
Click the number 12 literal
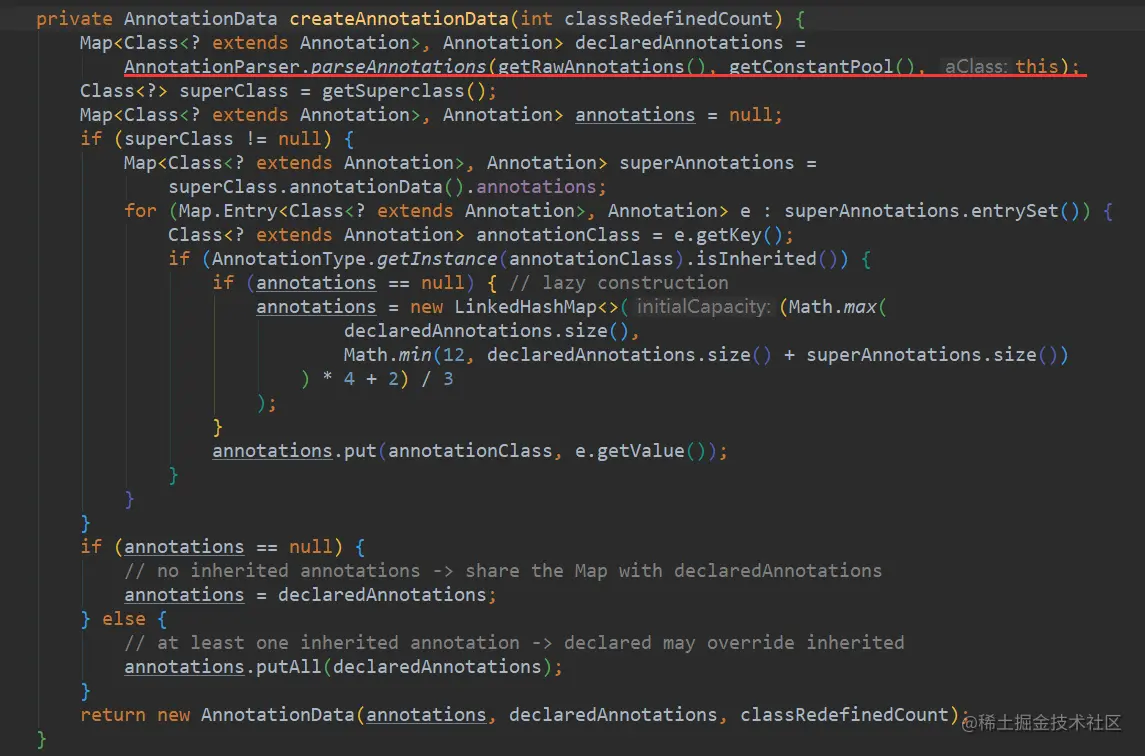point(453,354)
